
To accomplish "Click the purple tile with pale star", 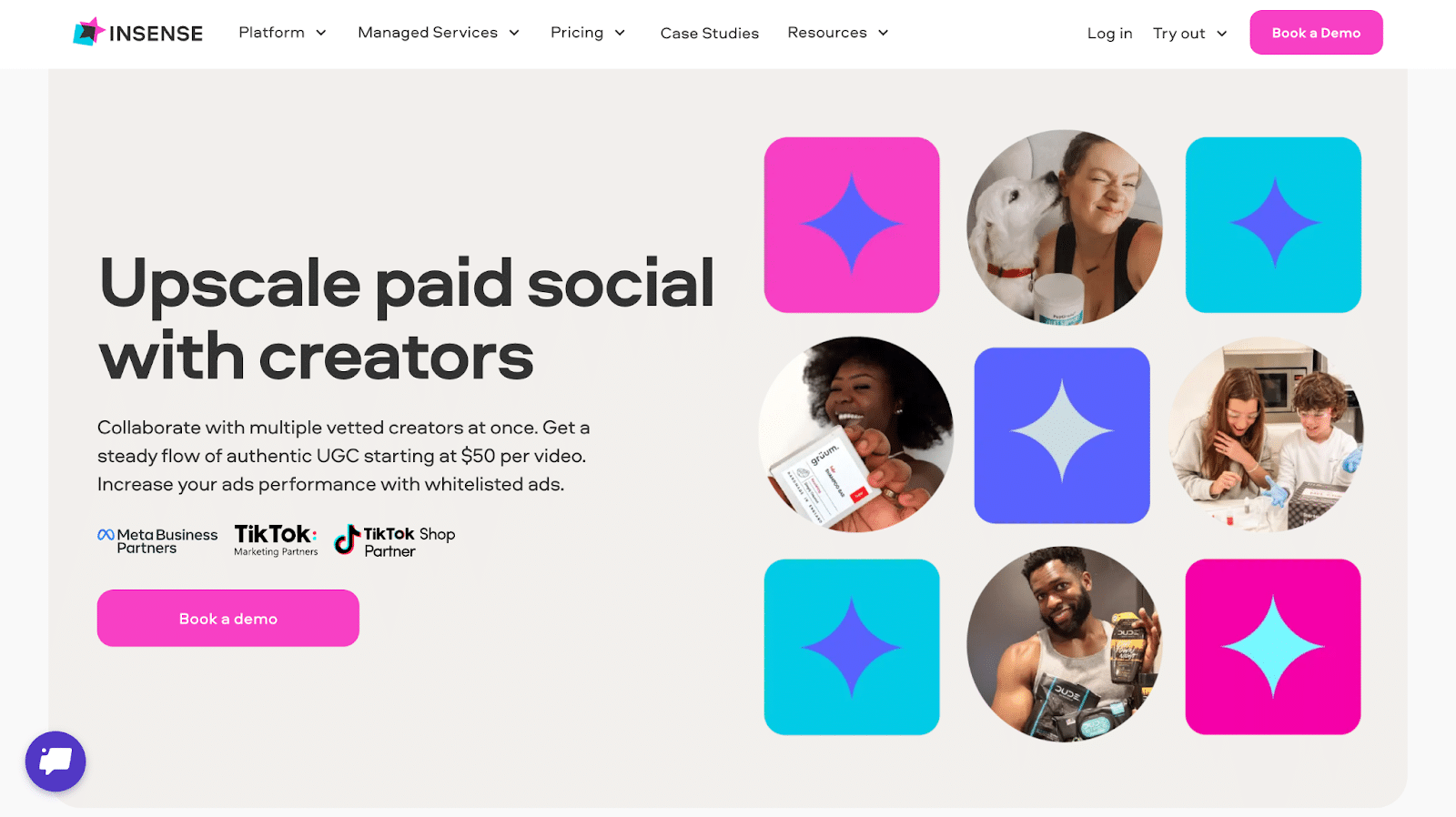I will [1062, 435].
